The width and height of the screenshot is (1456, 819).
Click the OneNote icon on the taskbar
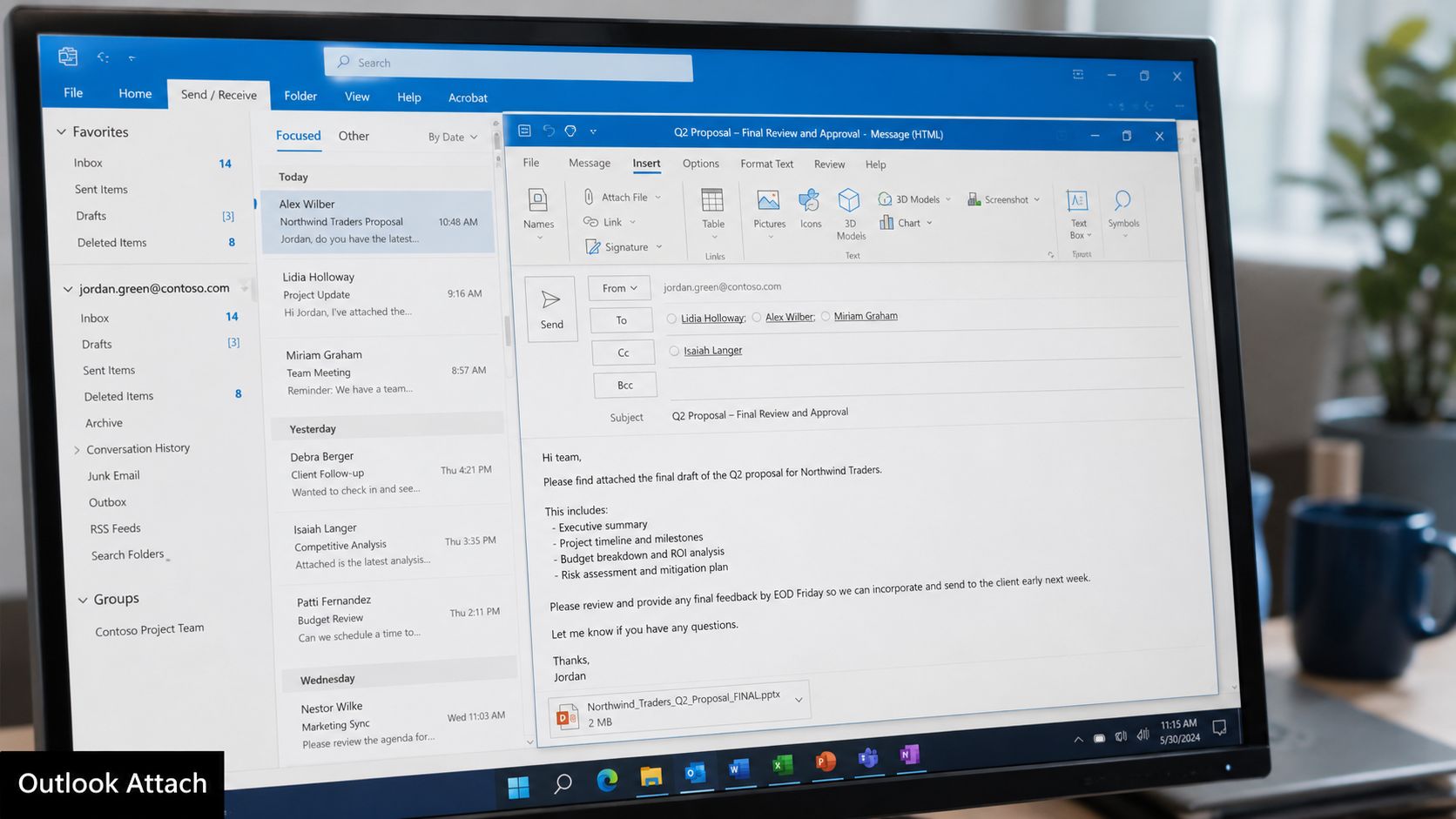[x=909, y=754]
